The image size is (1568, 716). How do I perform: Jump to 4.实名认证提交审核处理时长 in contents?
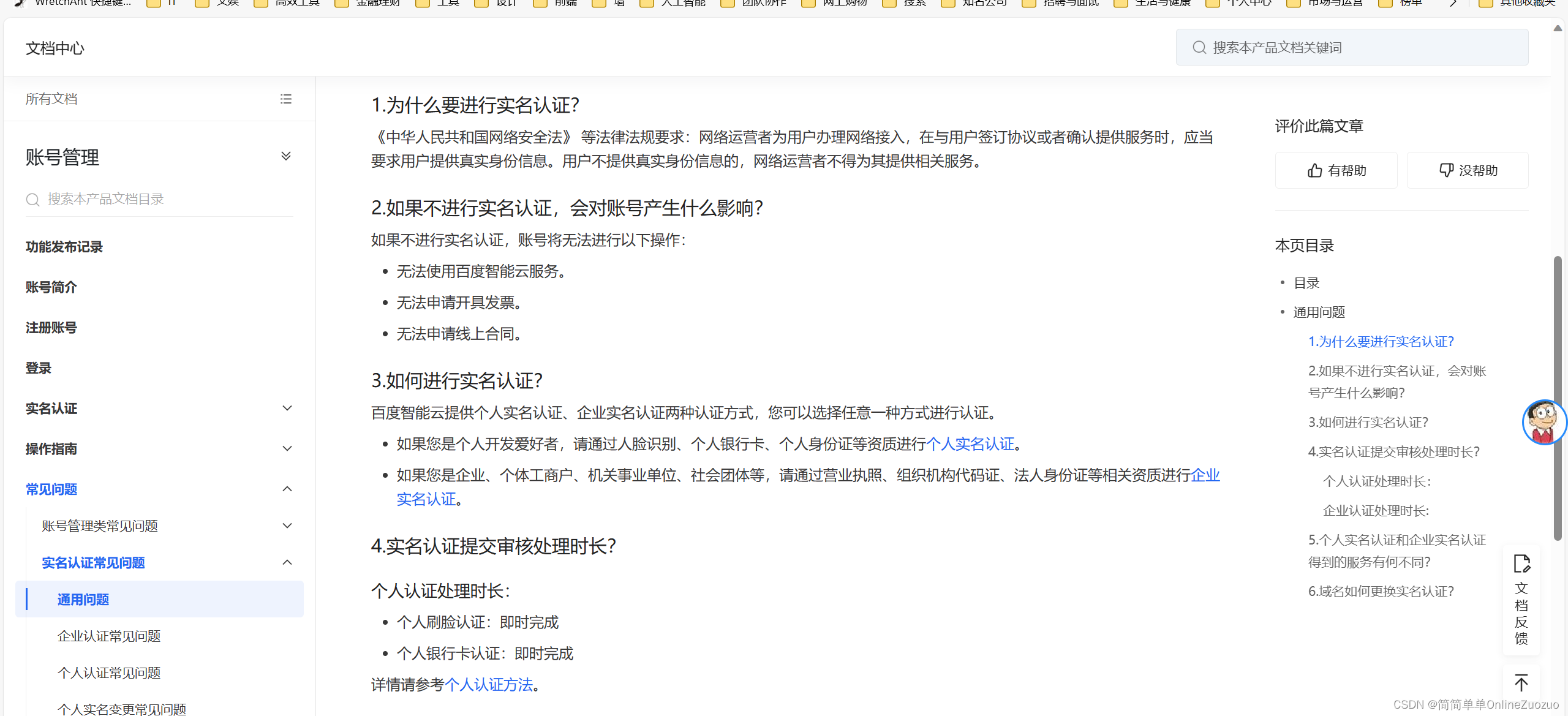point(1394,452)
